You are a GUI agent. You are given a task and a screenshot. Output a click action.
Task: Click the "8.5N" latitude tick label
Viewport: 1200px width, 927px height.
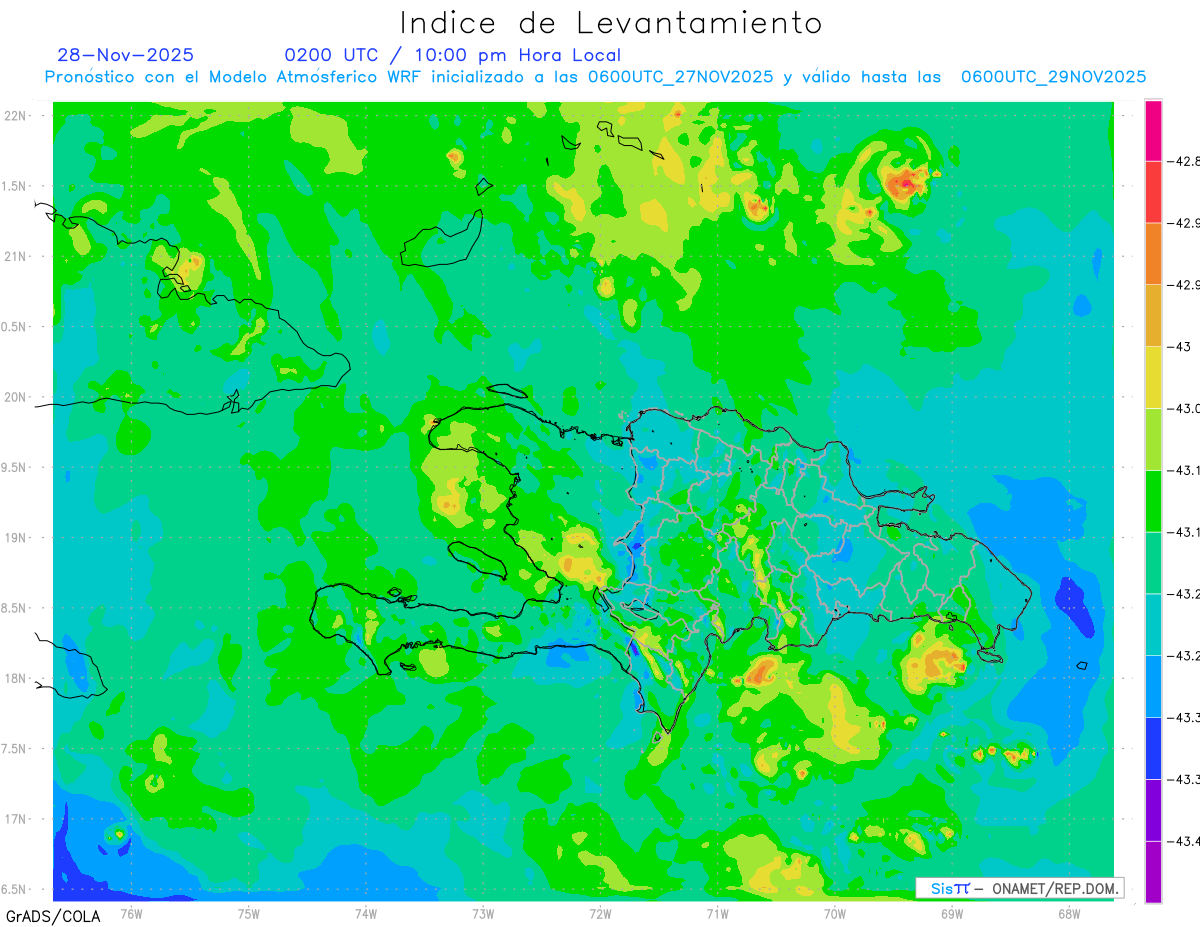pos(14,608)
